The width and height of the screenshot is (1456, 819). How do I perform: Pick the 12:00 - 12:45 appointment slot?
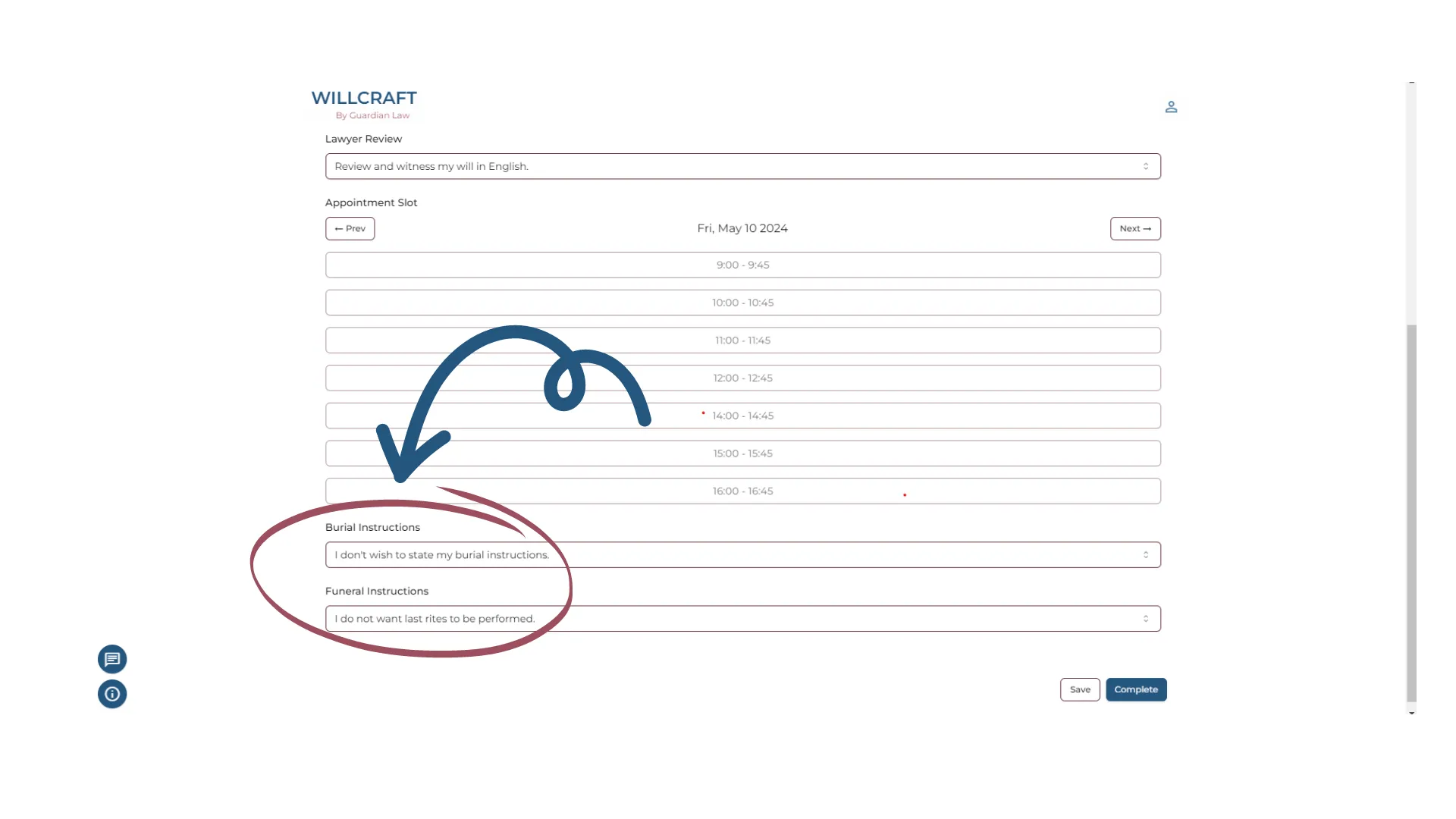[x=743, y=378]
